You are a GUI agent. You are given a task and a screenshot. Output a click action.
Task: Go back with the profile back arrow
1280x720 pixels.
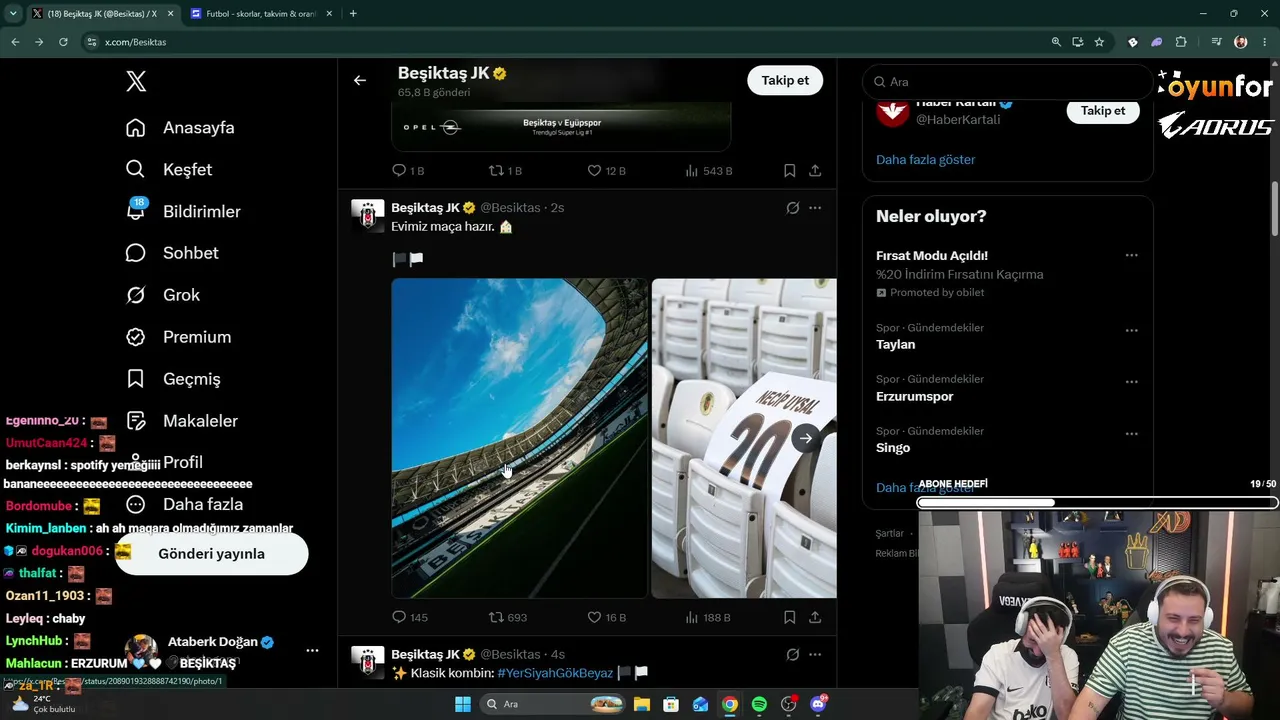[x=360, y=81]
